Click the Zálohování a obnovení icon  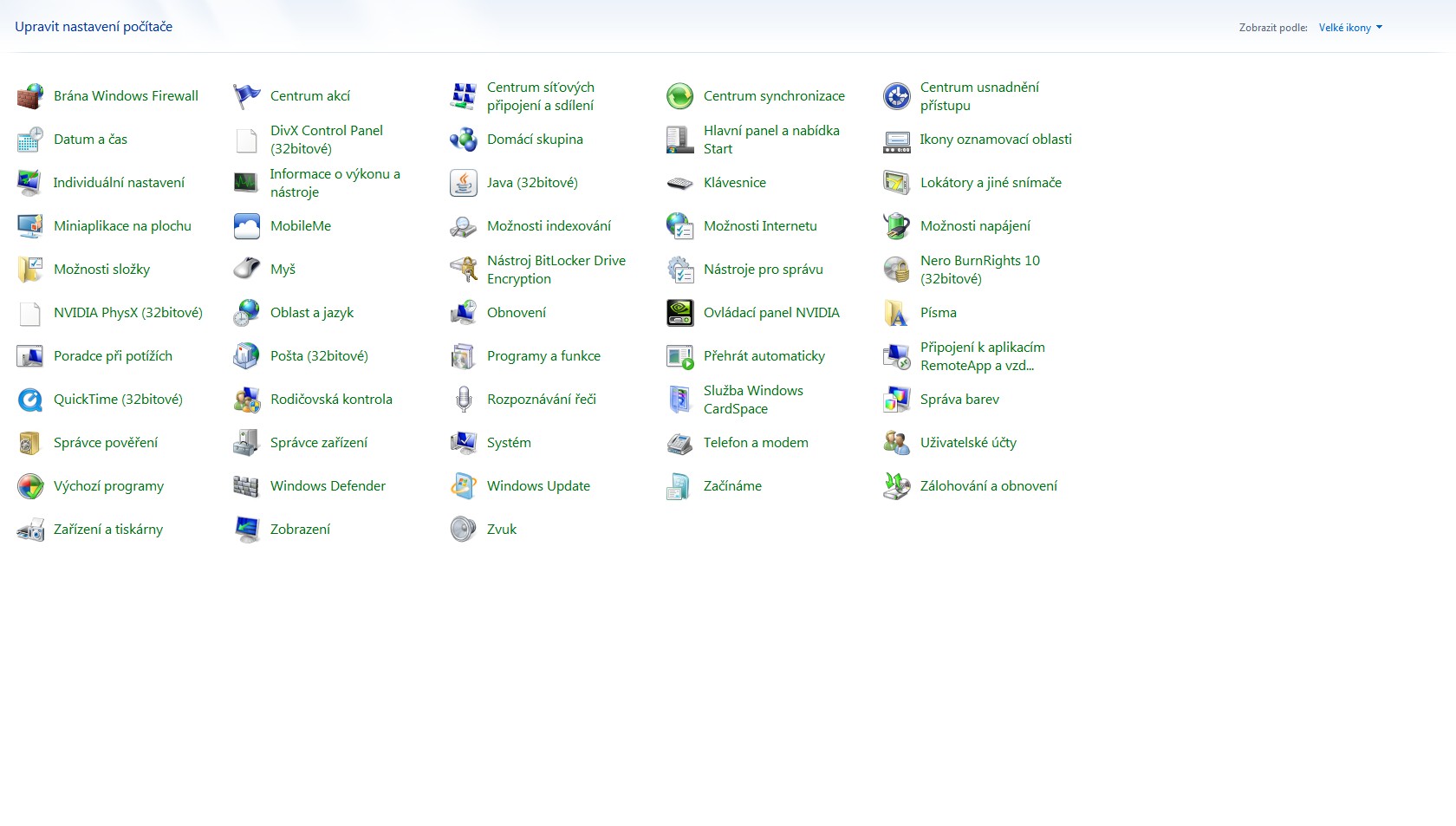coord(897,486)
